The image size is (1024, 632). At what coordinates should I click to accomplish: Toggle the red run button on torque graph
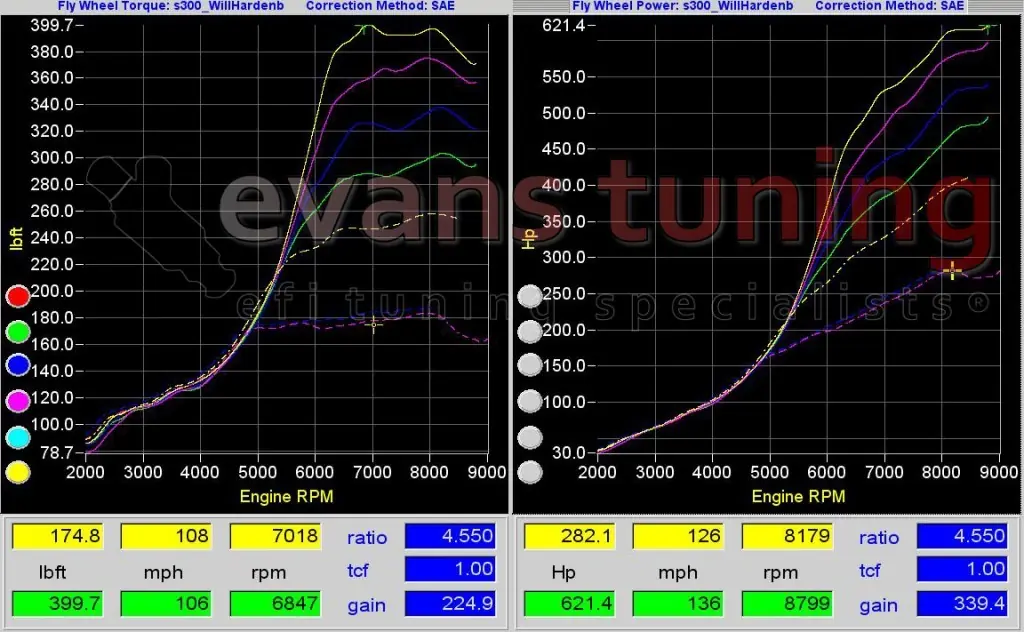point(18,296)
